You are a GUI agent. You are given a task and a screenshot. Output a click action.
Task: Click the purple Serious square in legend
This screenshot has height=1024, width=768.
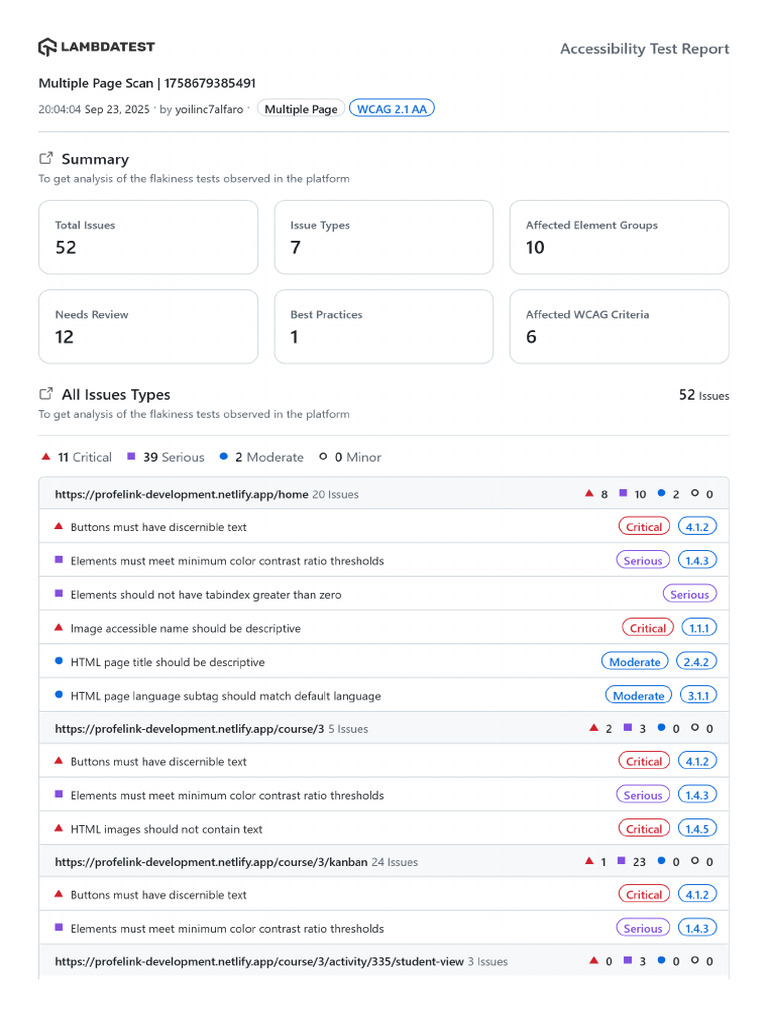coord(131,456)
